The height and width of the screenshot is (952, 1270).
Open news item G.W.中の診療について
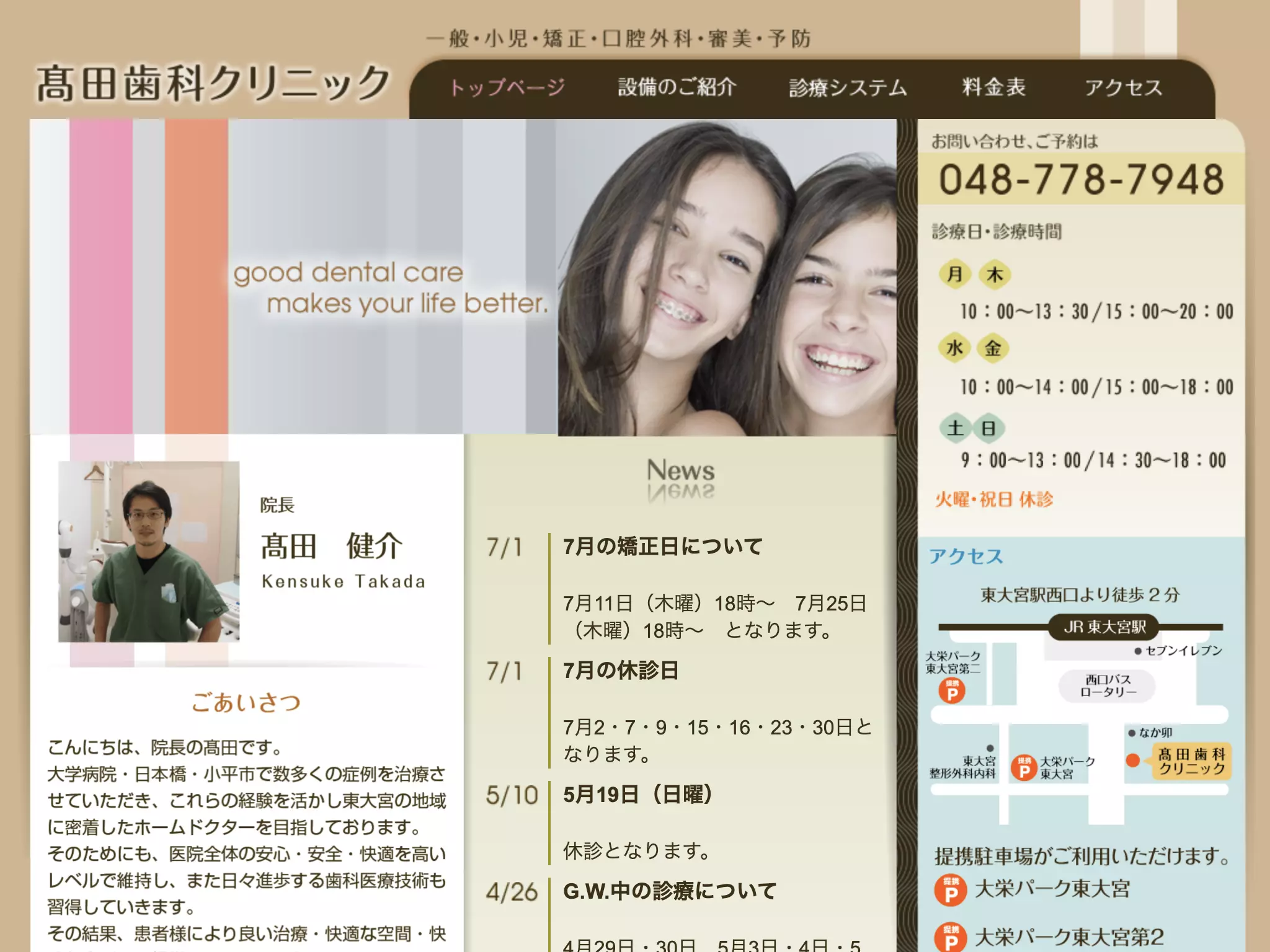pos(670,891)
